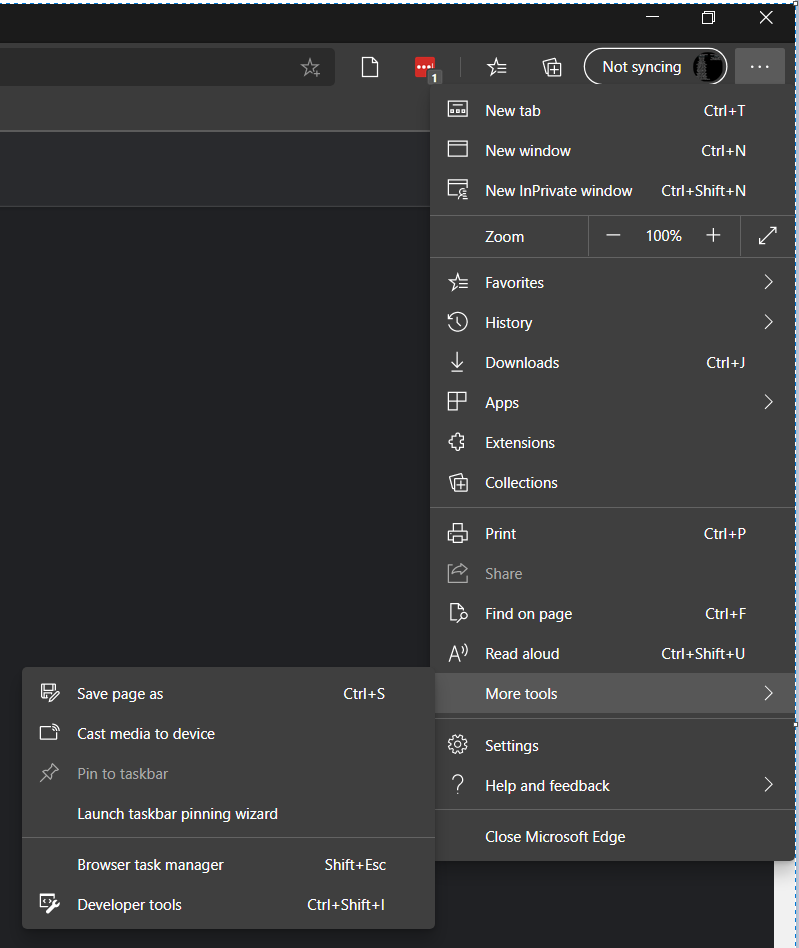Screen dimensions: 799x948
Task: Click the Find on page icon
Action: tap(458, 613)
